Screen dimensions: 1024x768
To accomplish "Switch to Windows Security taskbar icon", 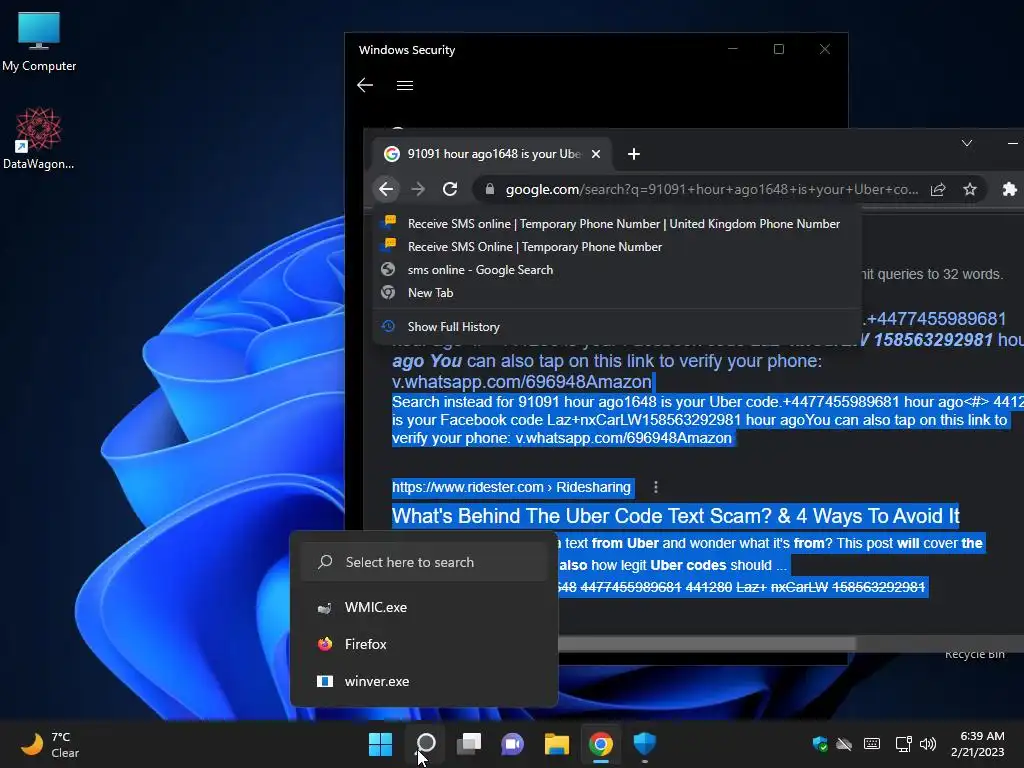I will pyautogui.click(x=645, y=744).
